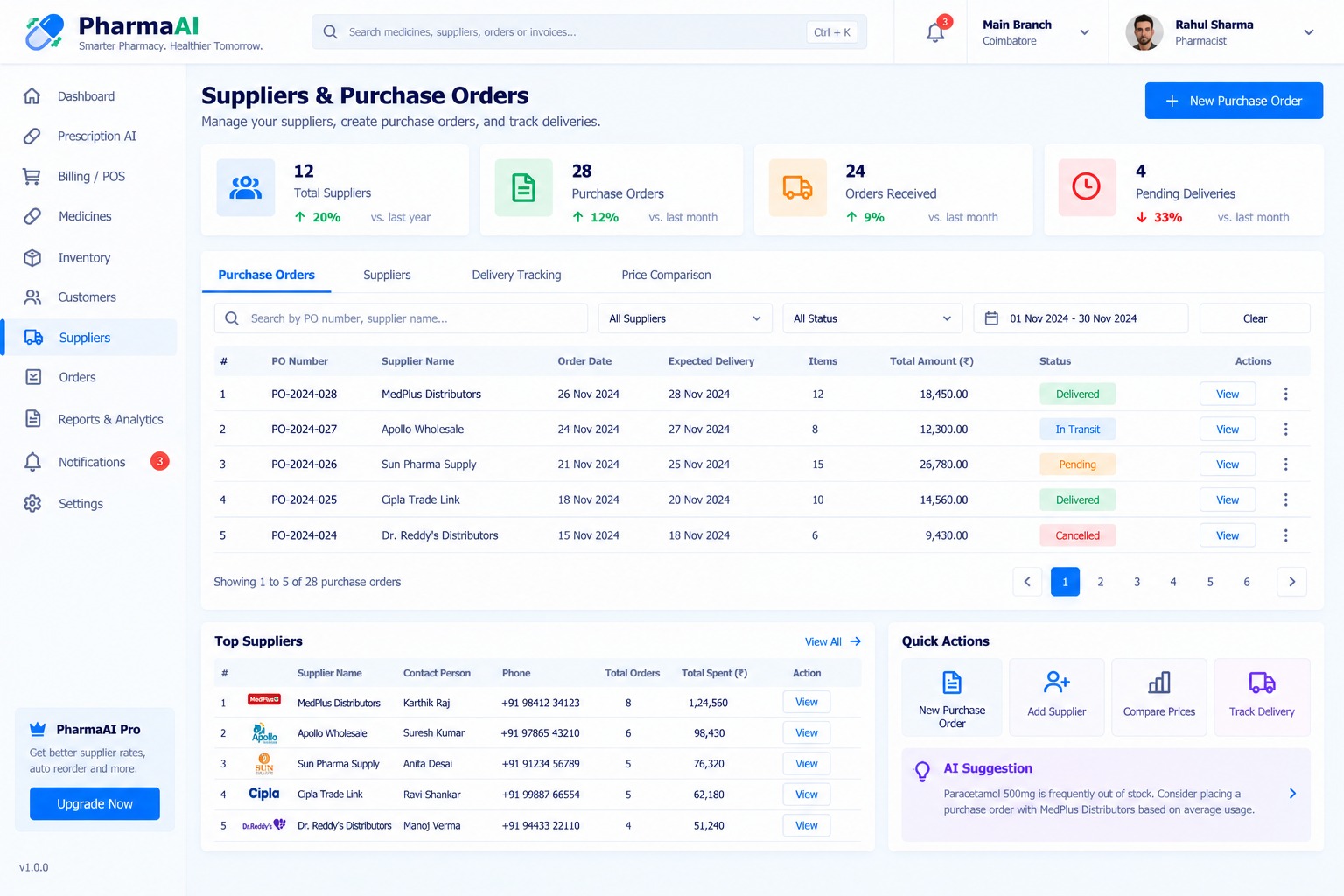1344x896 pixels.
Task: Click the Add Supplier quick action
Action: click(x=1056, y=697)
